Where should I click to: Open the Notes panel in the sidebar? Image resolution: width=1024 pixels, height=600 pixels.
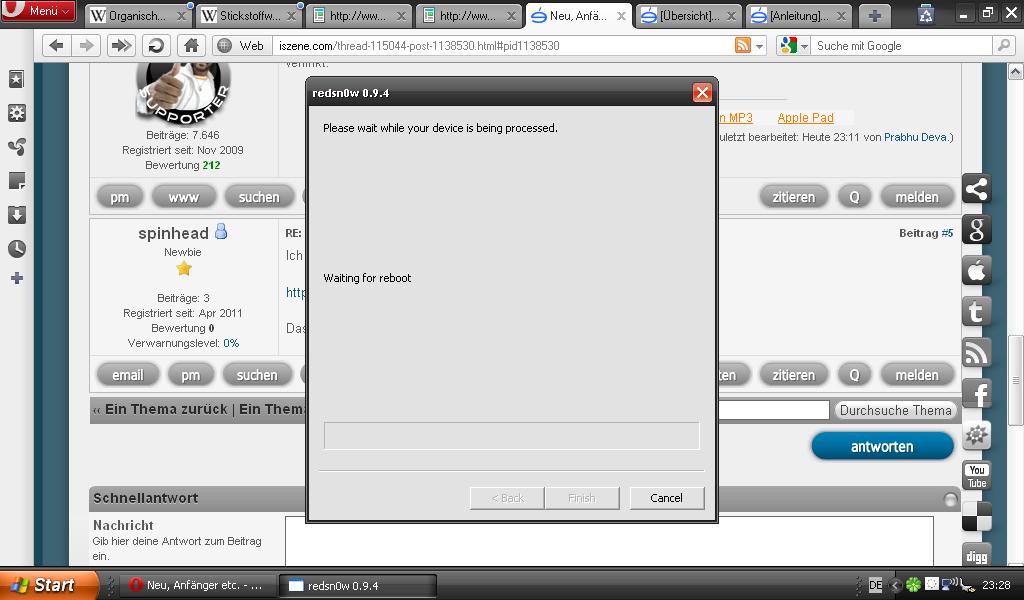tap(16, 181)
